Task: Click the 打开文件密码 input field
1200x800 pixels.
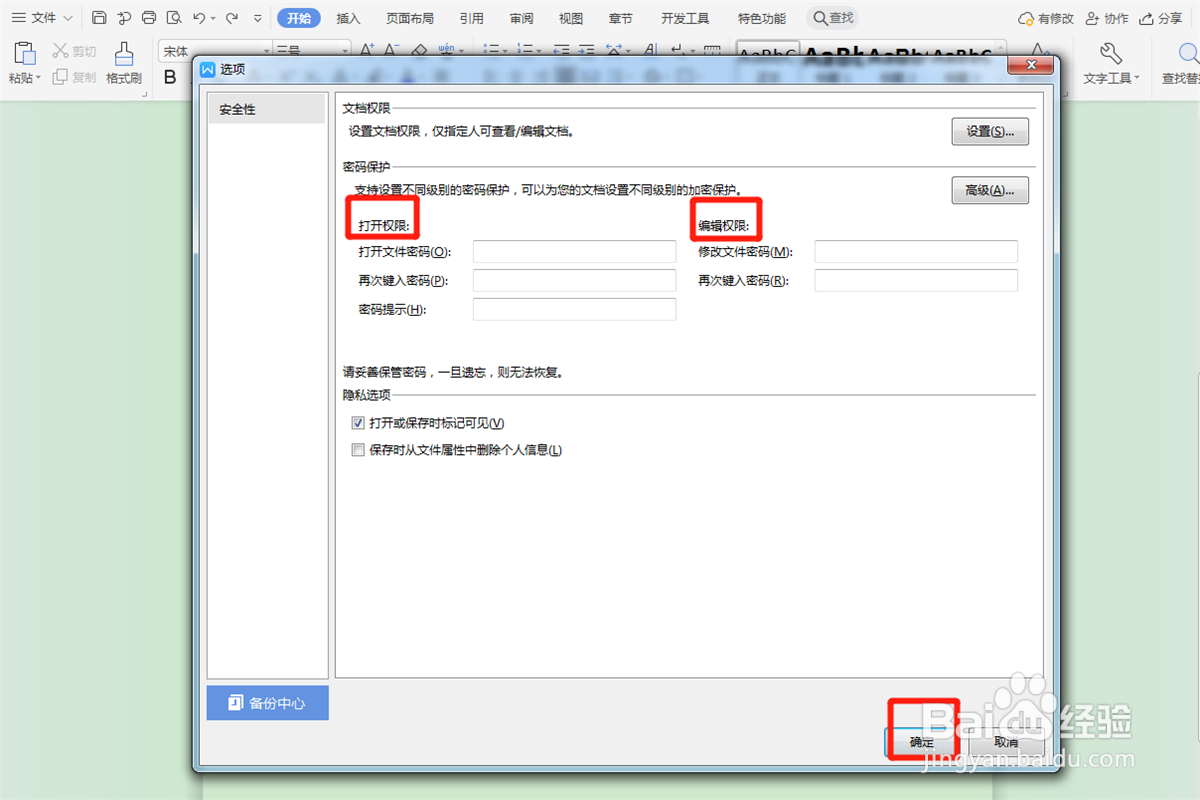Action: click(574, 251)
